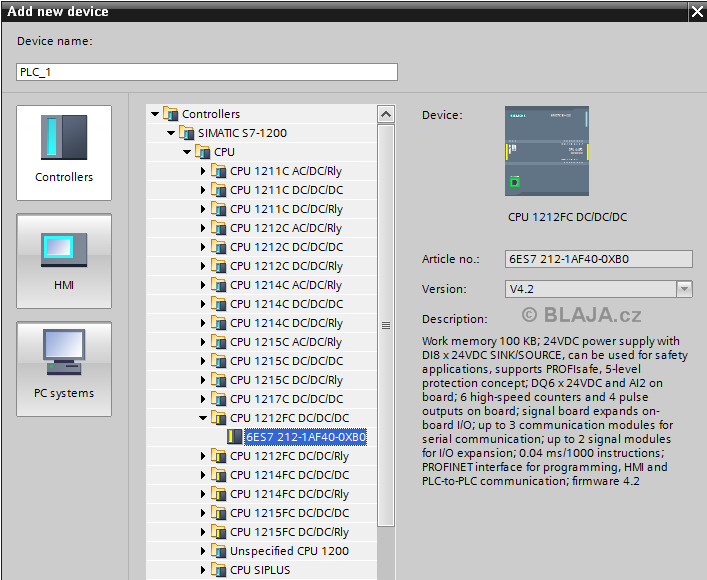The width and height of the screenshot is (707, 580).
Task: Select the 6ES7 212-1AF40-0XB0 tree entry
Action: 305,437
